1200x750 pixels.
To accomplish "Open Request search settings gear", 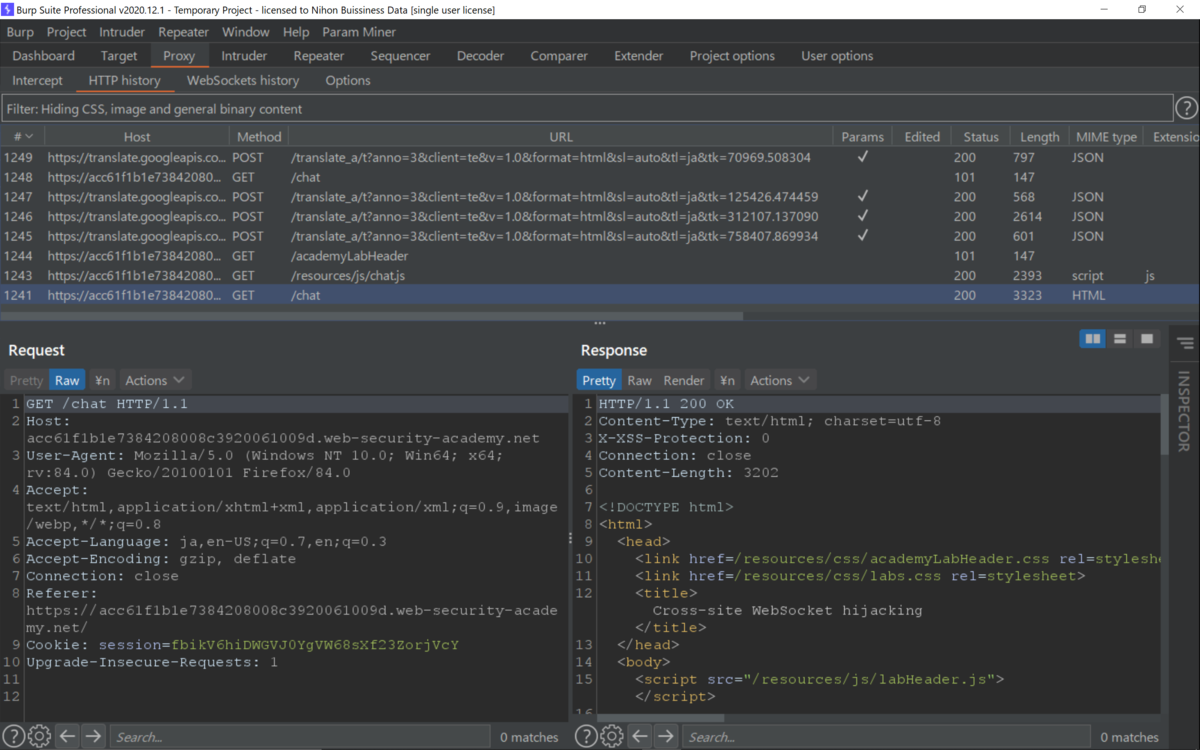I will tap(39, 737).
